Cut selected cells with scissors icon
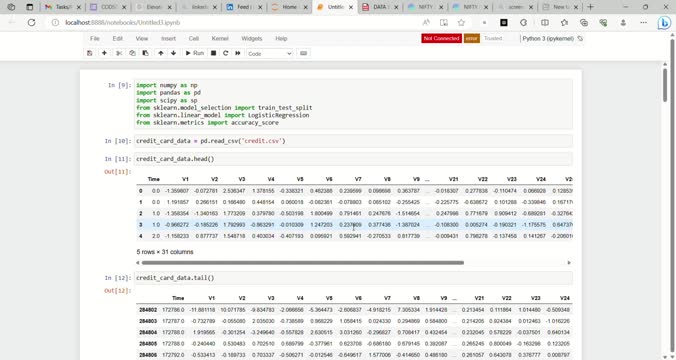The height and width of the screenshot is (360, 676). pyautogui.click(x=119, y=53)
